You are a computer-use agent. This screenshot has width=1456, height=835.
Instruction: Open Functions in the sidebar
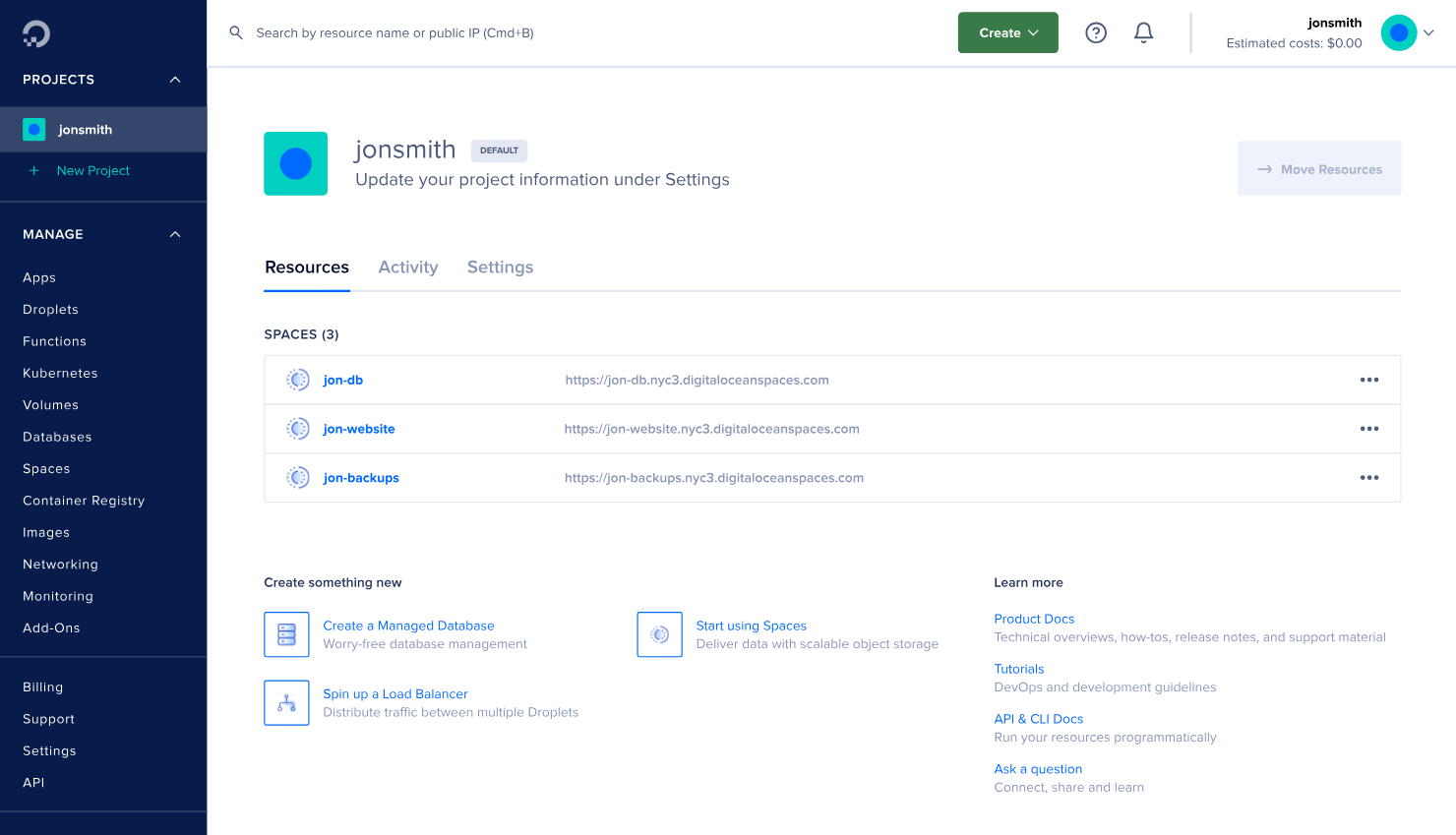coord(54,341)
